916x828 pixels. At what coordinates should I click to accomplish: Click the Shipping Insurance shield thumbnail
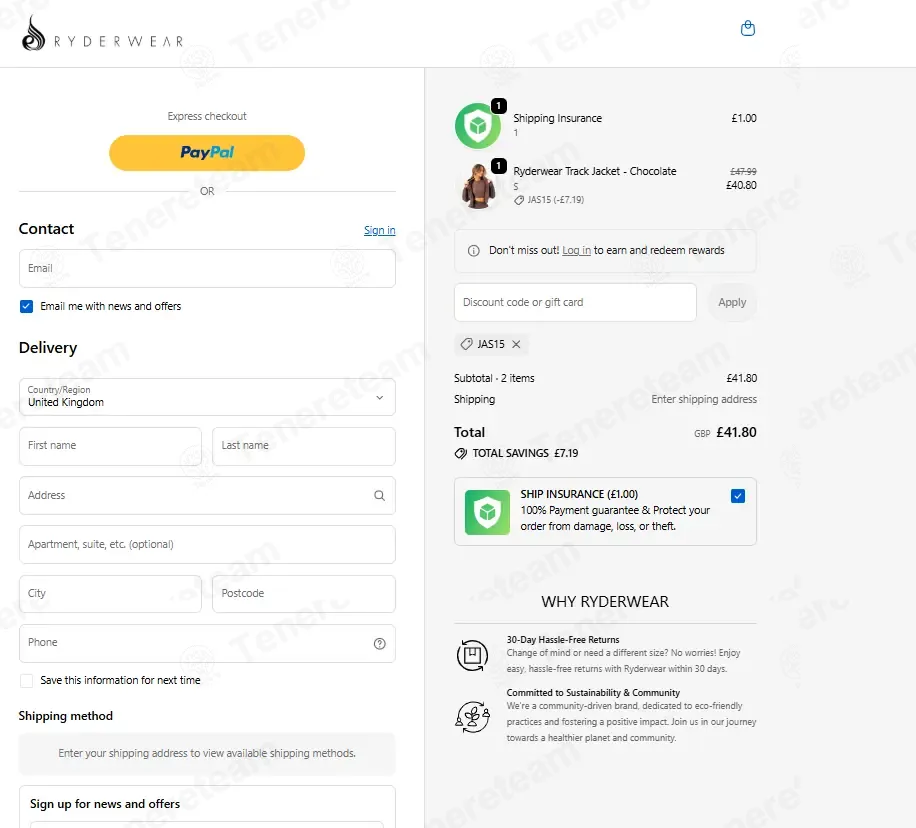[478, 126]
